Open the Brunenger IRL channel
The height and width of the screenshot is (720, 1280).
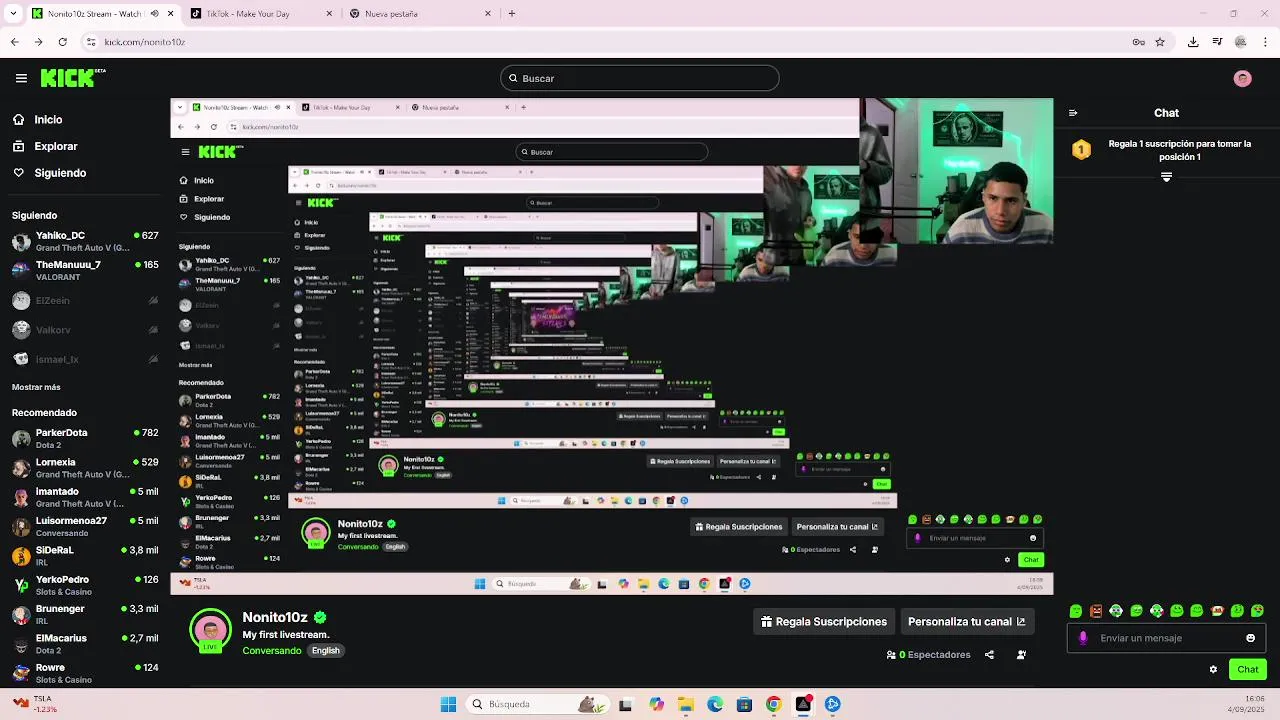point(85,615)
